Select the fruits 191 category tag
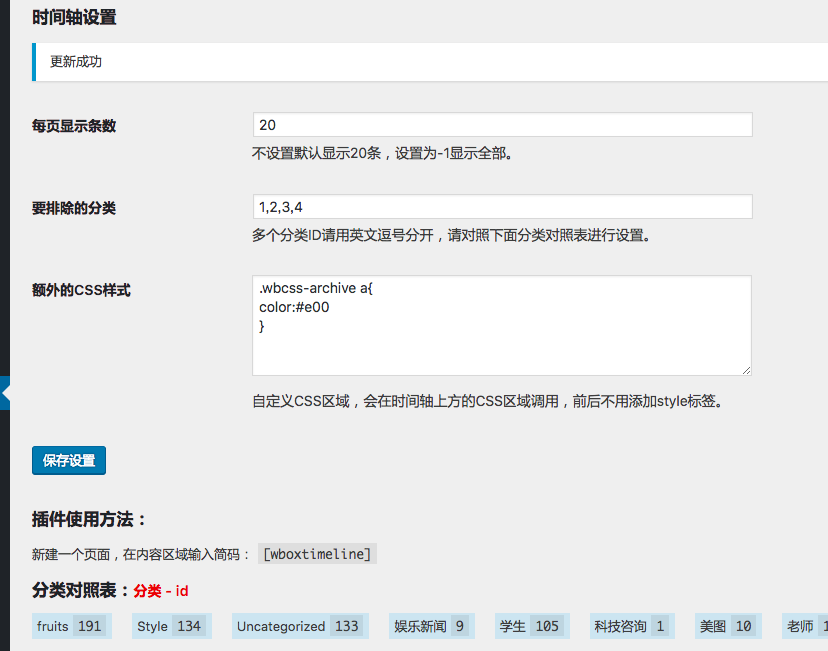 (71, 626)
